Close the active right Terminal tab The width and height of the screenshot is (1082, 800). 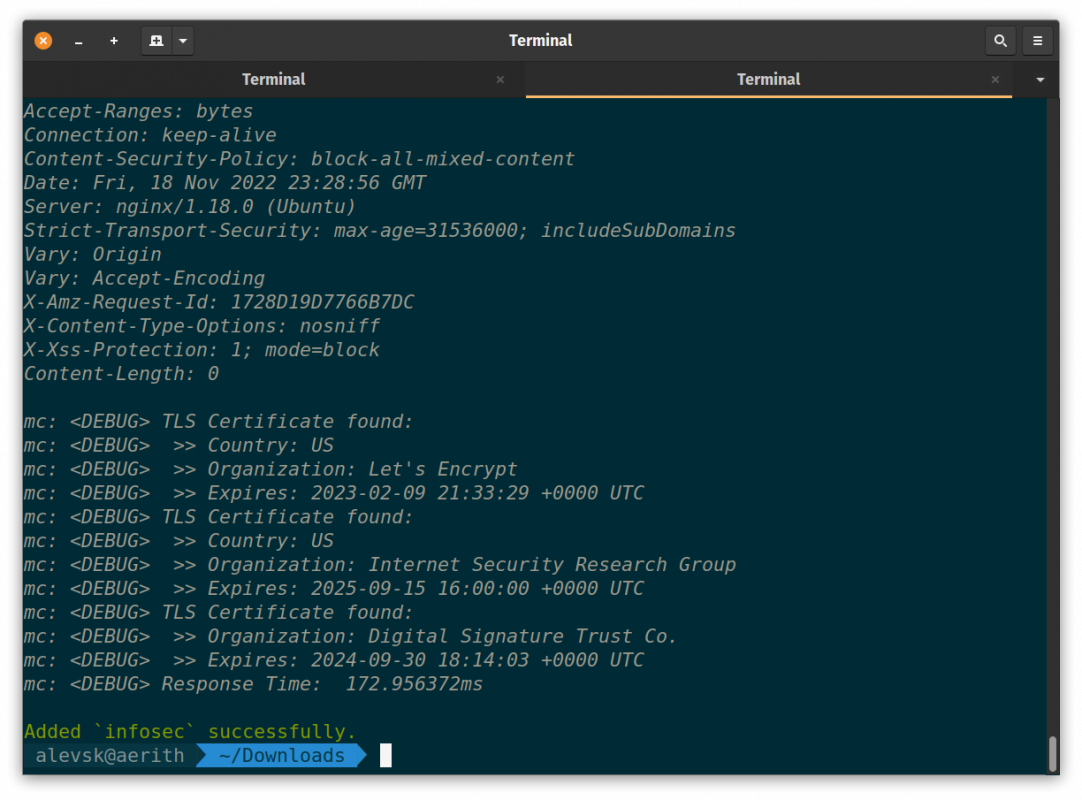point(994,79)
